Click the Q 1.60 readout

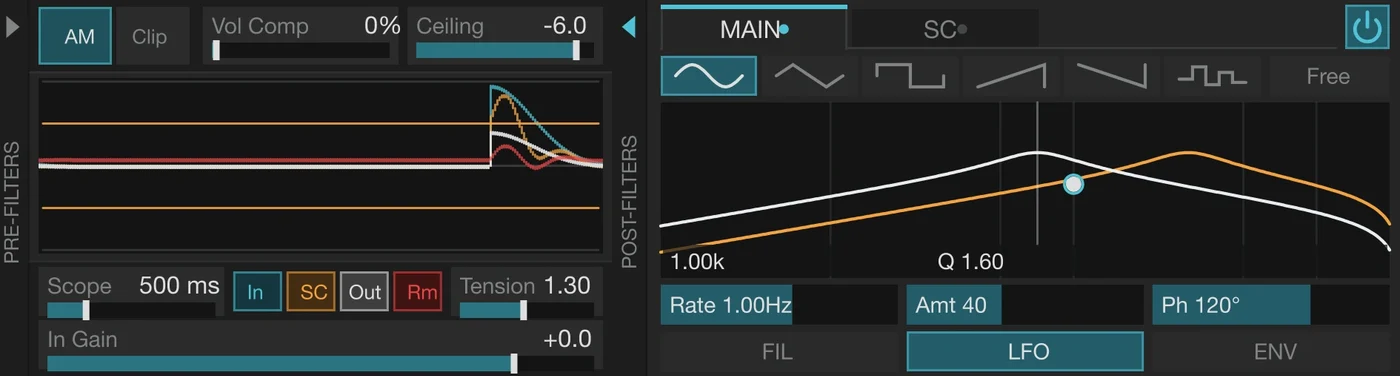(970, 263)
